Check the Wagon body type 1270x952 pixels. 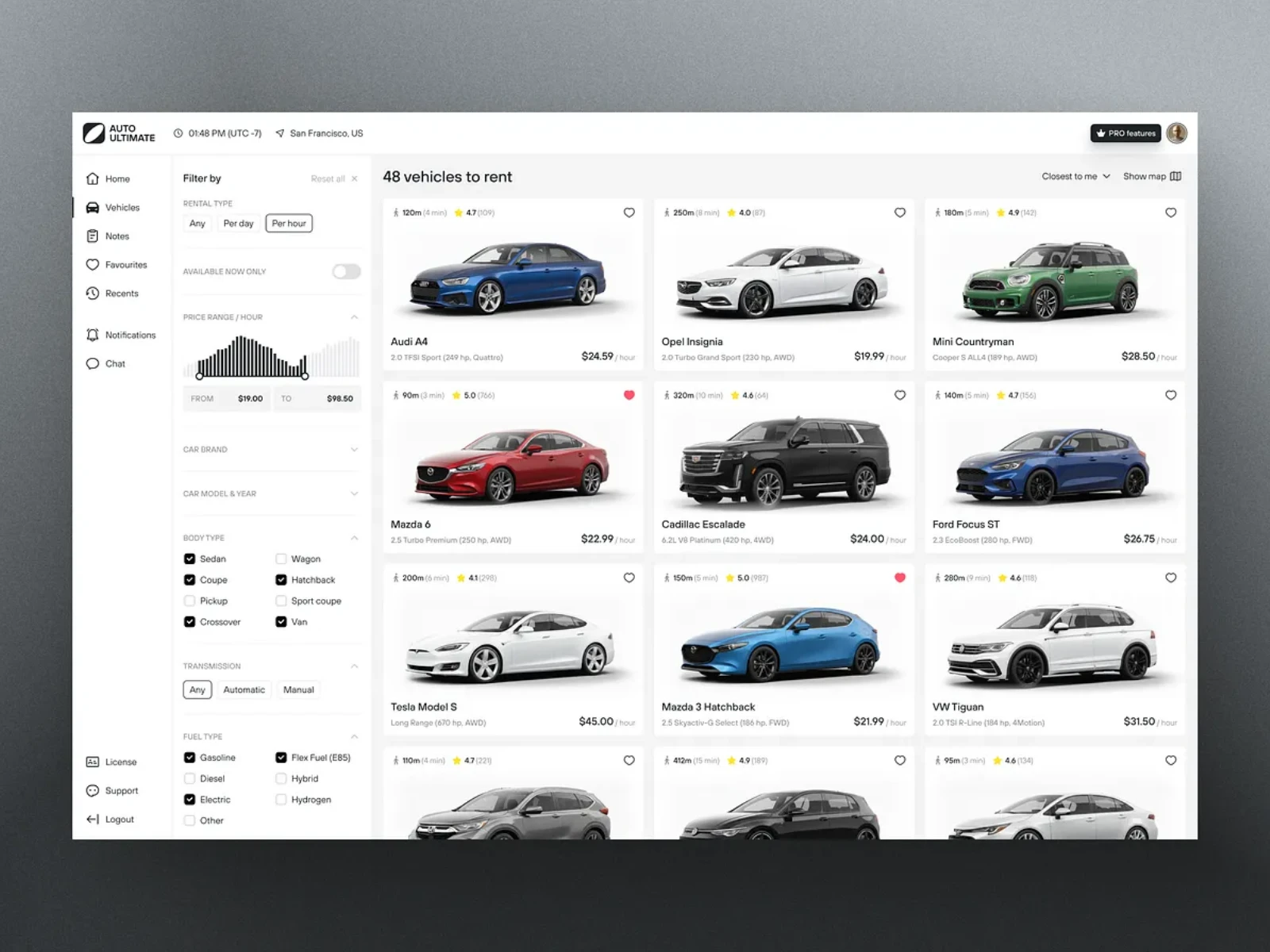tap(281, 559)
